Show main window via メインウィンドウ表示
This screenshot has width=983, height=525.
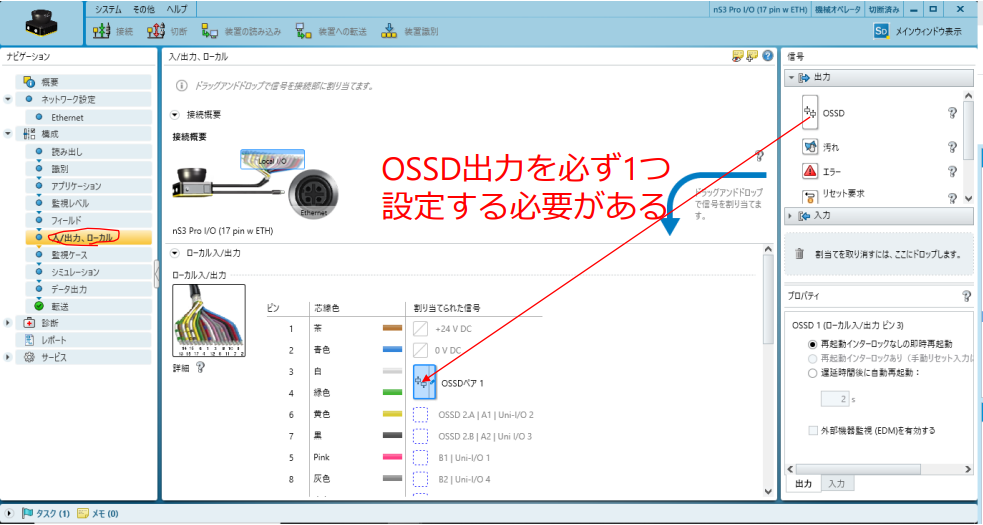coord(918,31)
